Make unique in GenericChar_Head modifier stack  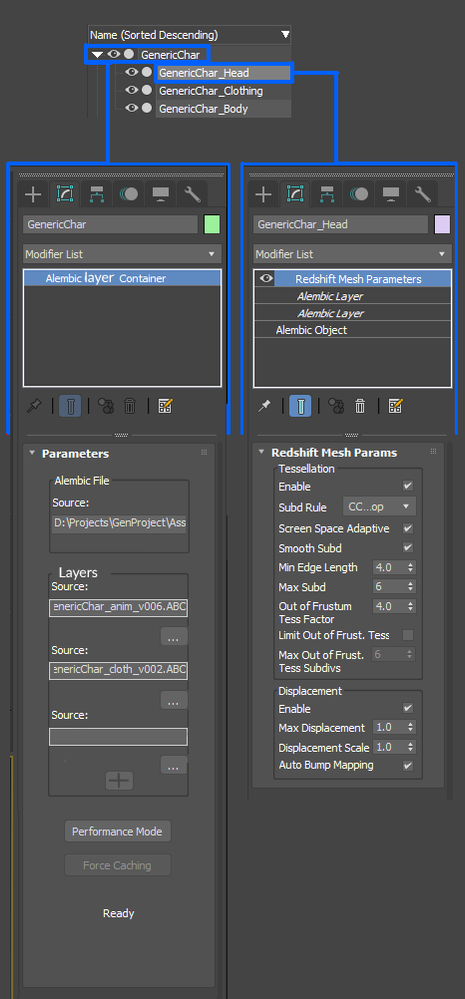[x=336, y=406]
